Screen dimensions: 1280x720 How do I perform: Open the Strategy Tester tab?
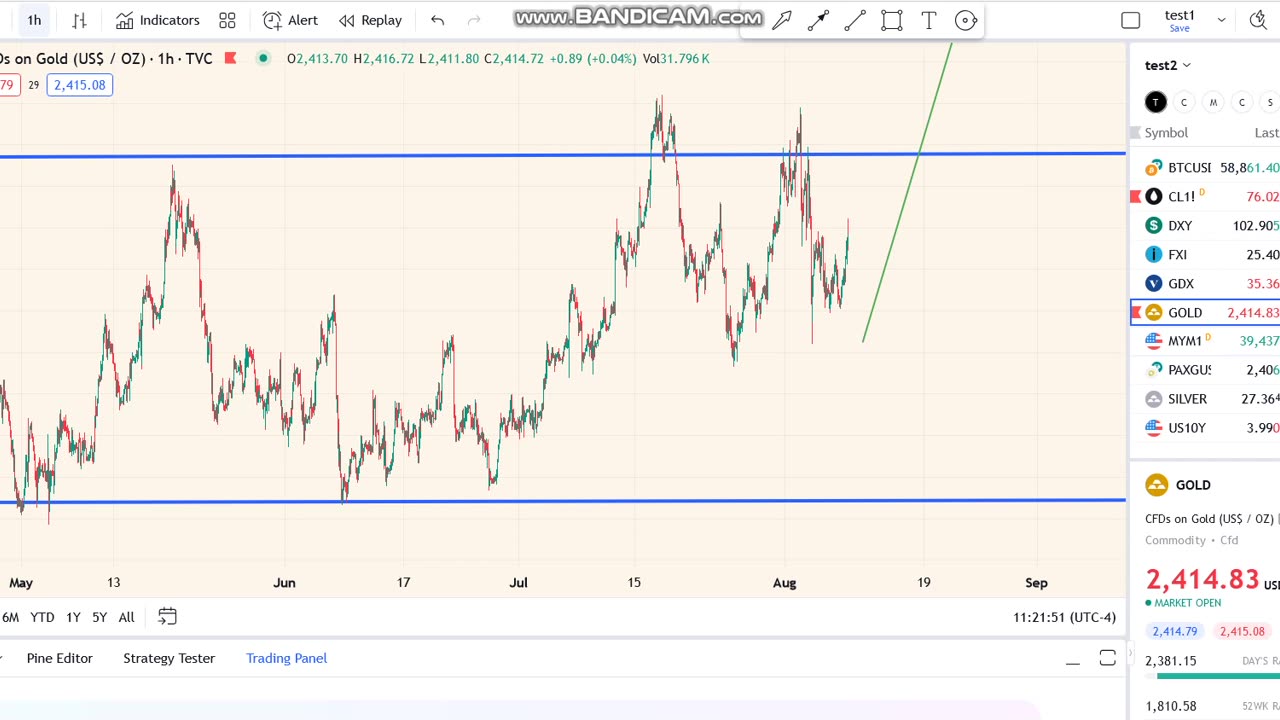pyautogui.click(x=169, y=658)
